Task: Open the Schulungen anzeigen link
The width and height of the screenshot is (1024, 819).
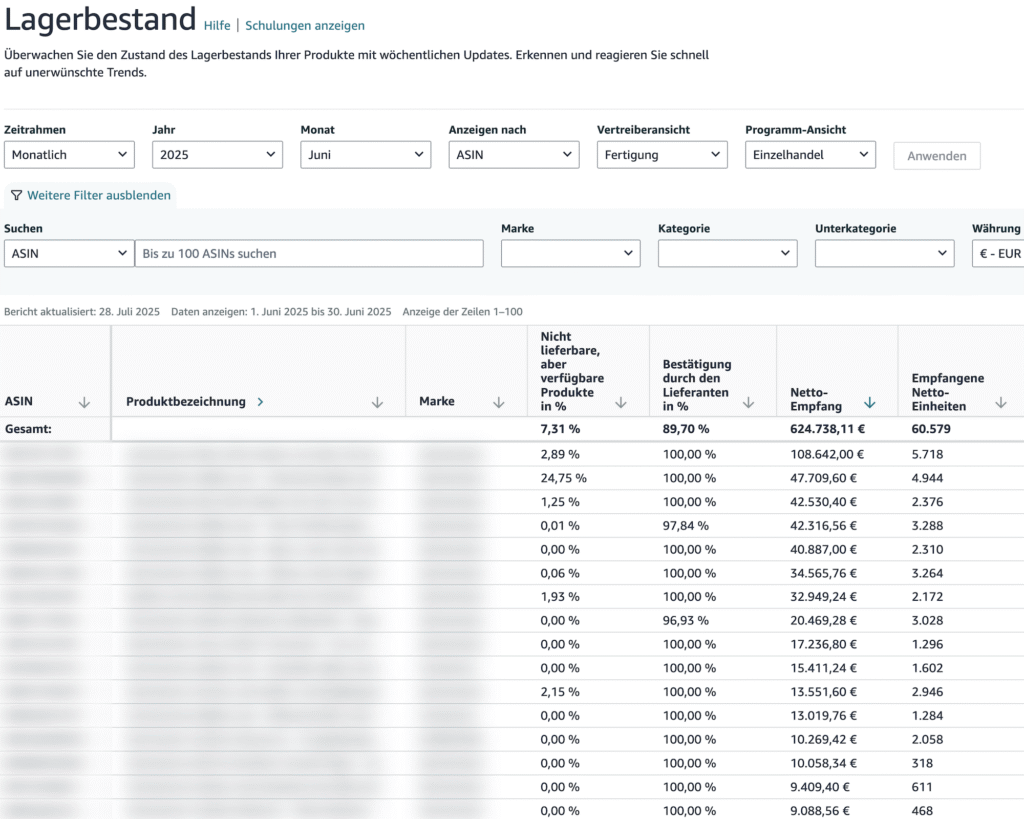Action: pos(305,26)
